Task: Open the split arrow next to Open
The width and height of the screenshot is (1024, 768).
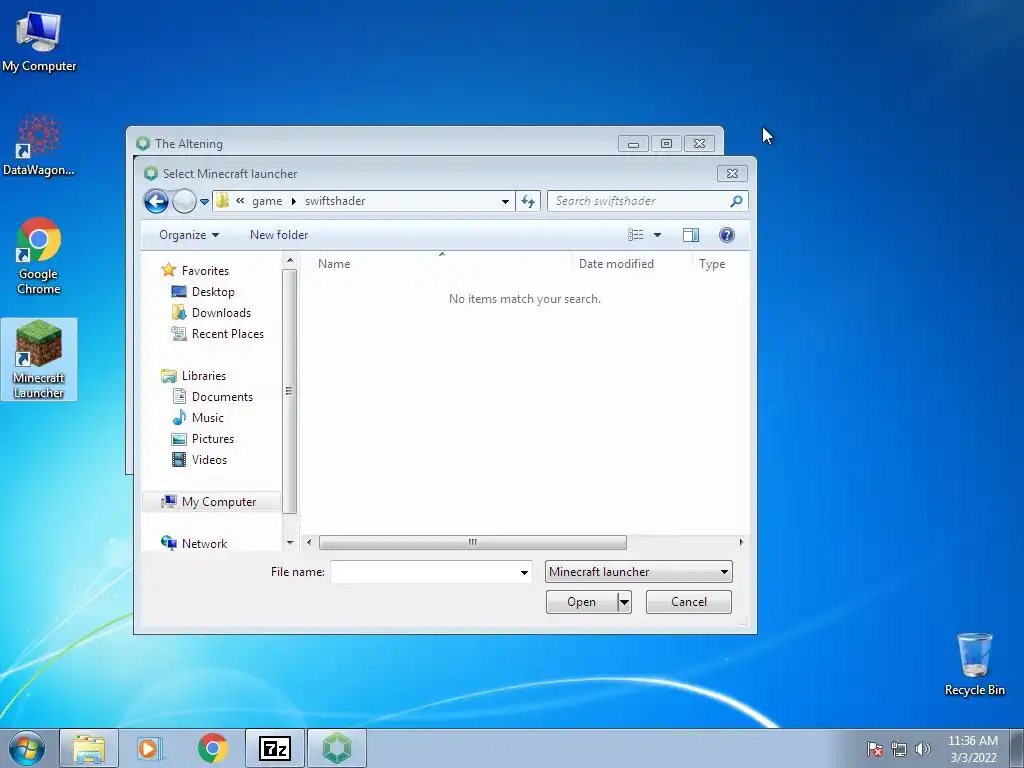Action: click(624, 602)
